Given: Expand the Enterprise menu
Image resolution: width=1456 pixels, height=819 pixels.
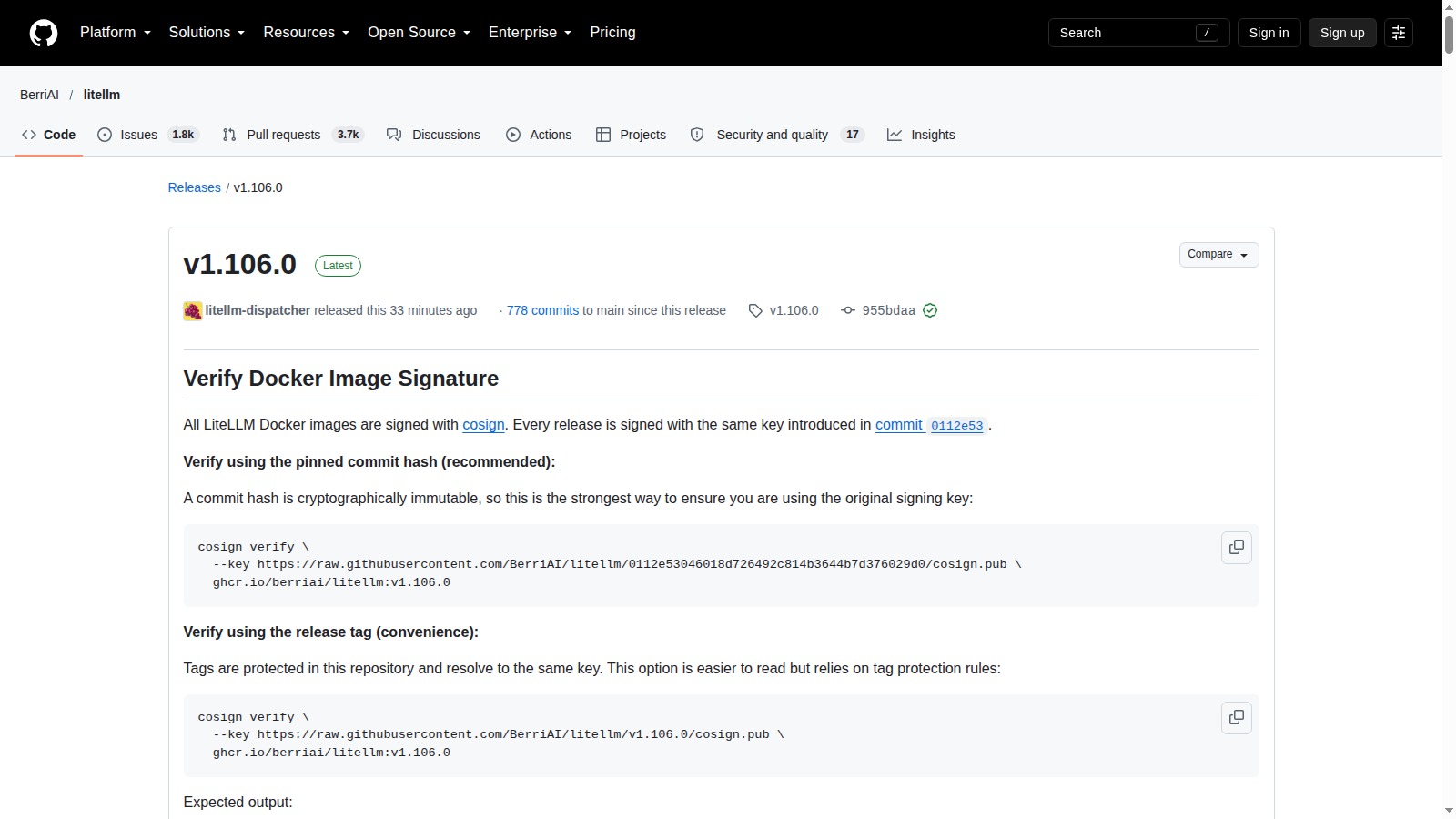Looking at the screenshot, I should coord(531,33).
